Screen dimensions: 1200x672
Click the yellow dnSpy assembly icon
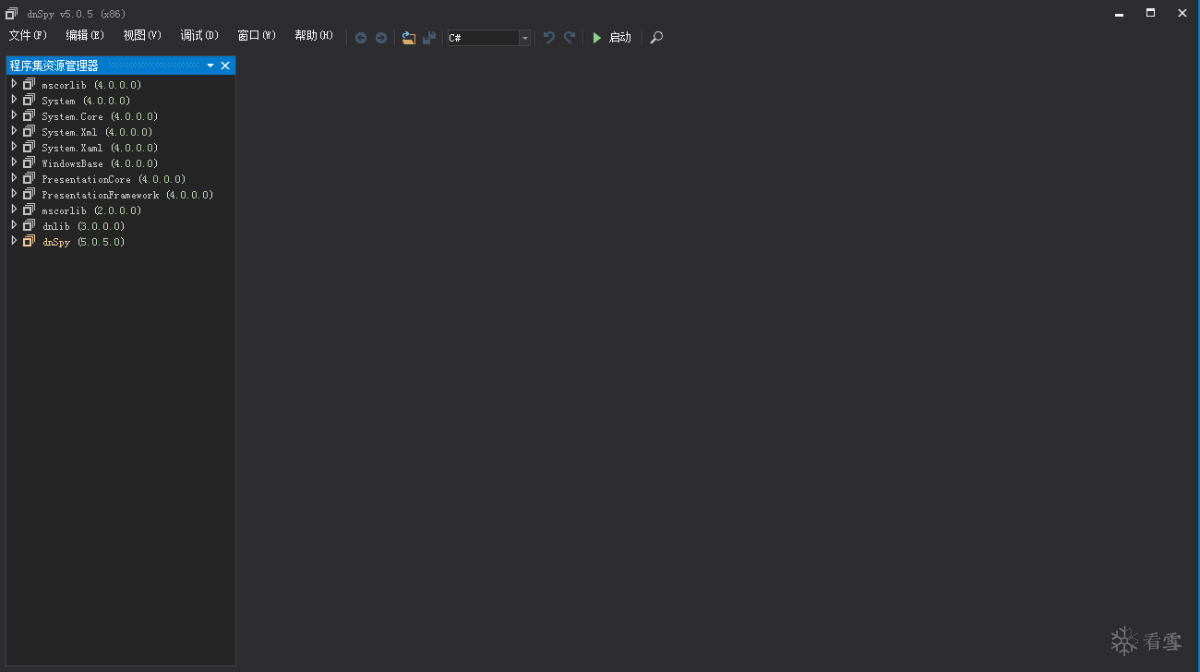[x=29, y=241]
